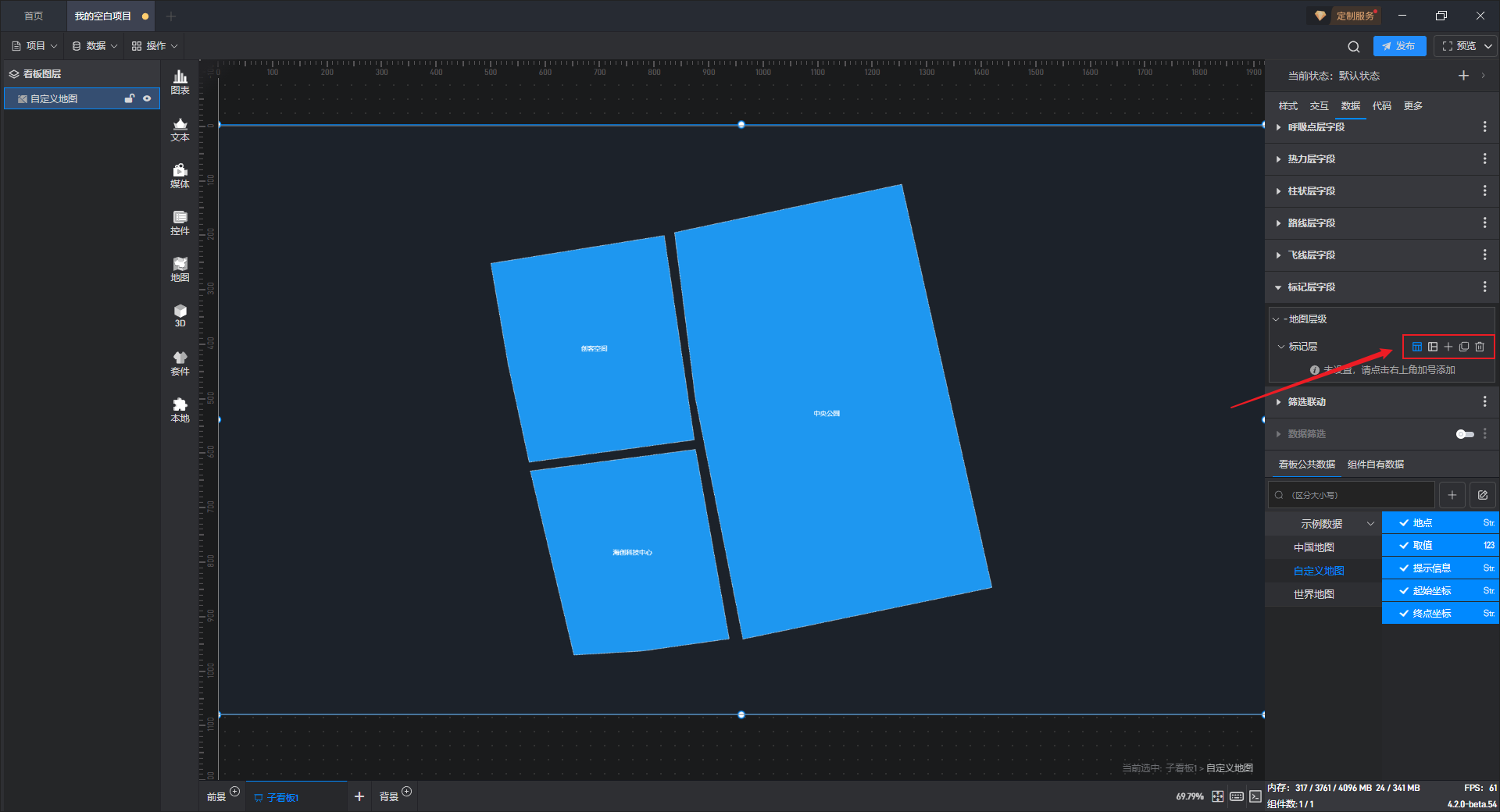Click the fit-to-screen icon in status bar
Viewport: 1500px width, 812px height.
click(x=1218, y=796)
